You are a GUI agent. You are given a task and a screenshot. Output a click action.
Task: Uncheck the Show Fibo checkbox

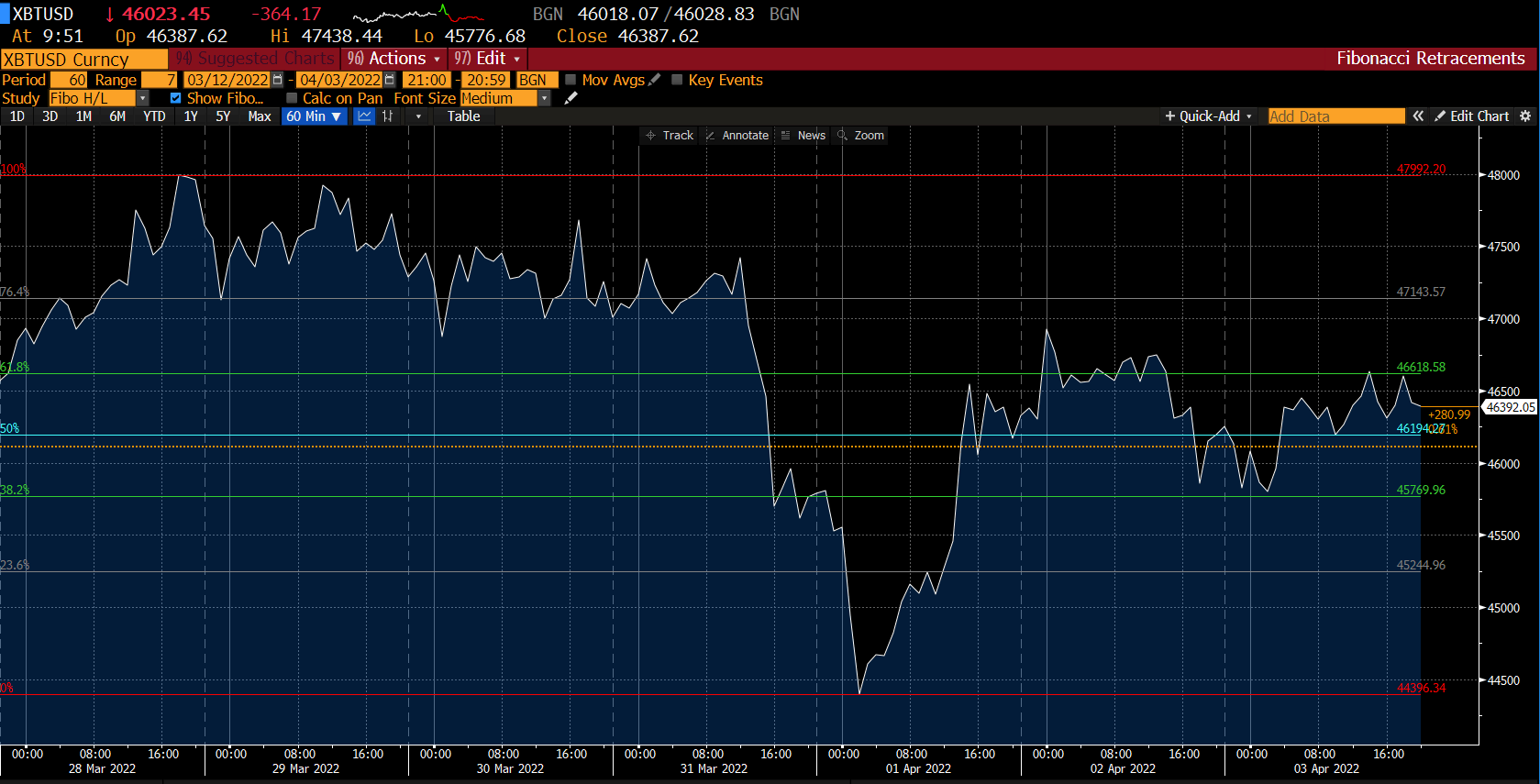click(x=175, y=98)
